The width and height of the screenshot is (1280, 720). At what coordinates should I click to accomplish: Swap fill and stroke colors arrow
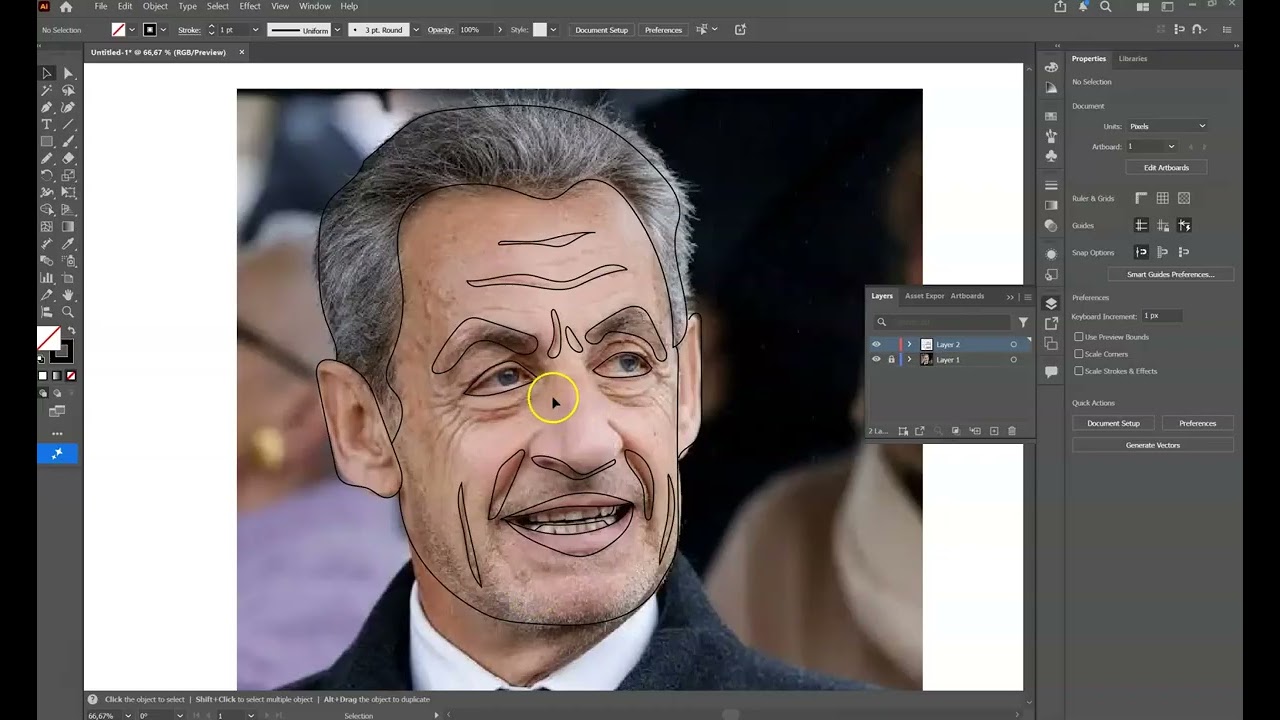pos(71,331)
